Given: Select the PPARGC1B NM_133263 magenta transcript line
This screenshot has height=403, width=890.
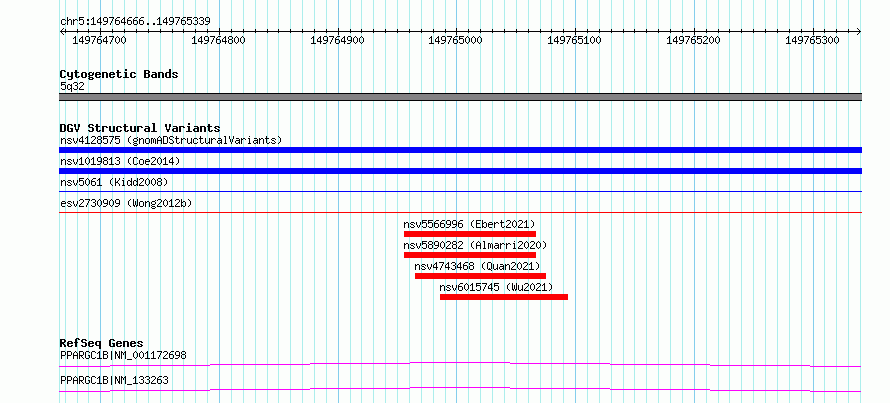Looking at the screenshot, I should 460,389.
